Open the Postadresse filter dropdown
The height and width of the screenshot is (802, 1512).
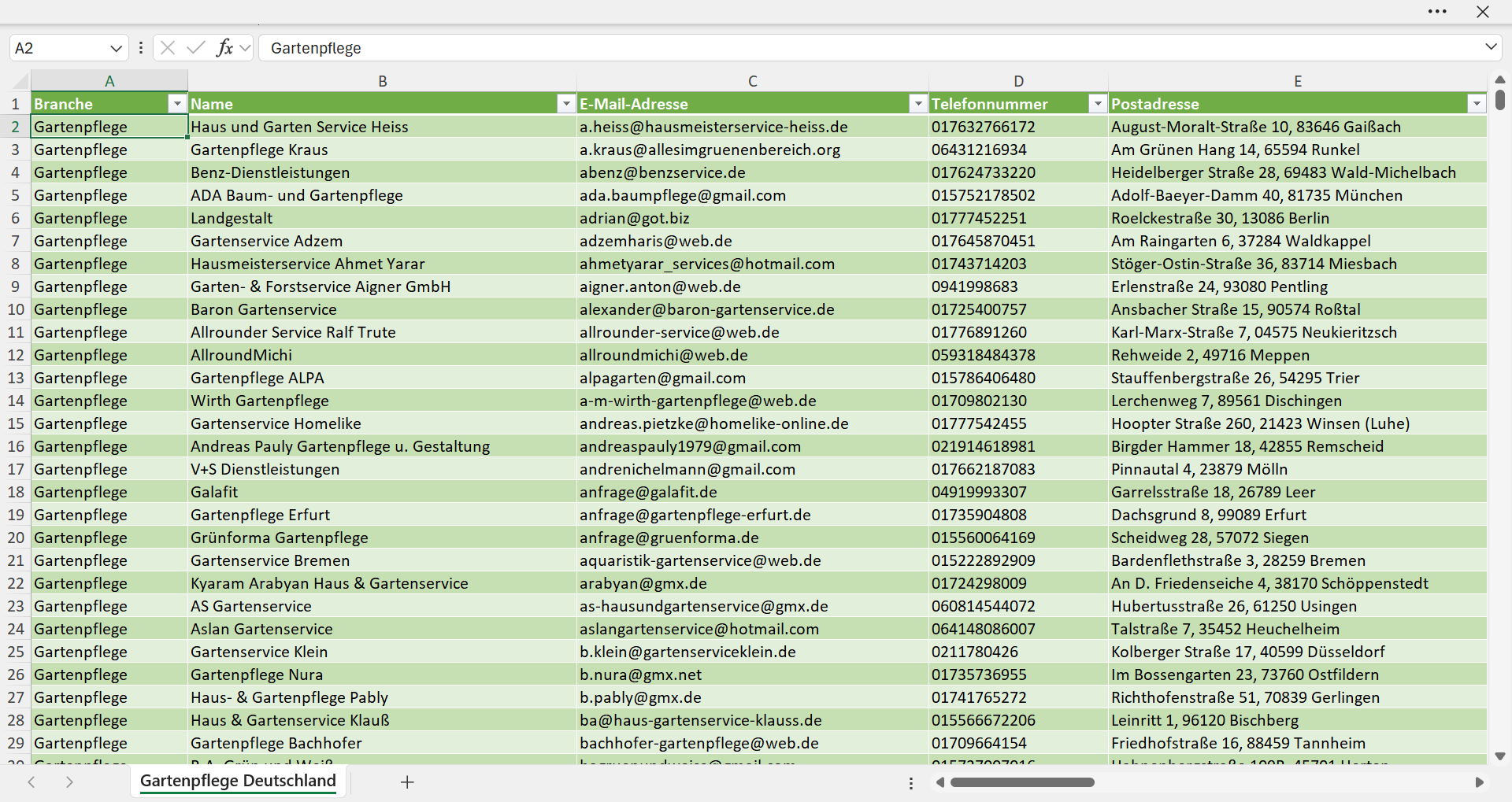tap(1477, 104)
